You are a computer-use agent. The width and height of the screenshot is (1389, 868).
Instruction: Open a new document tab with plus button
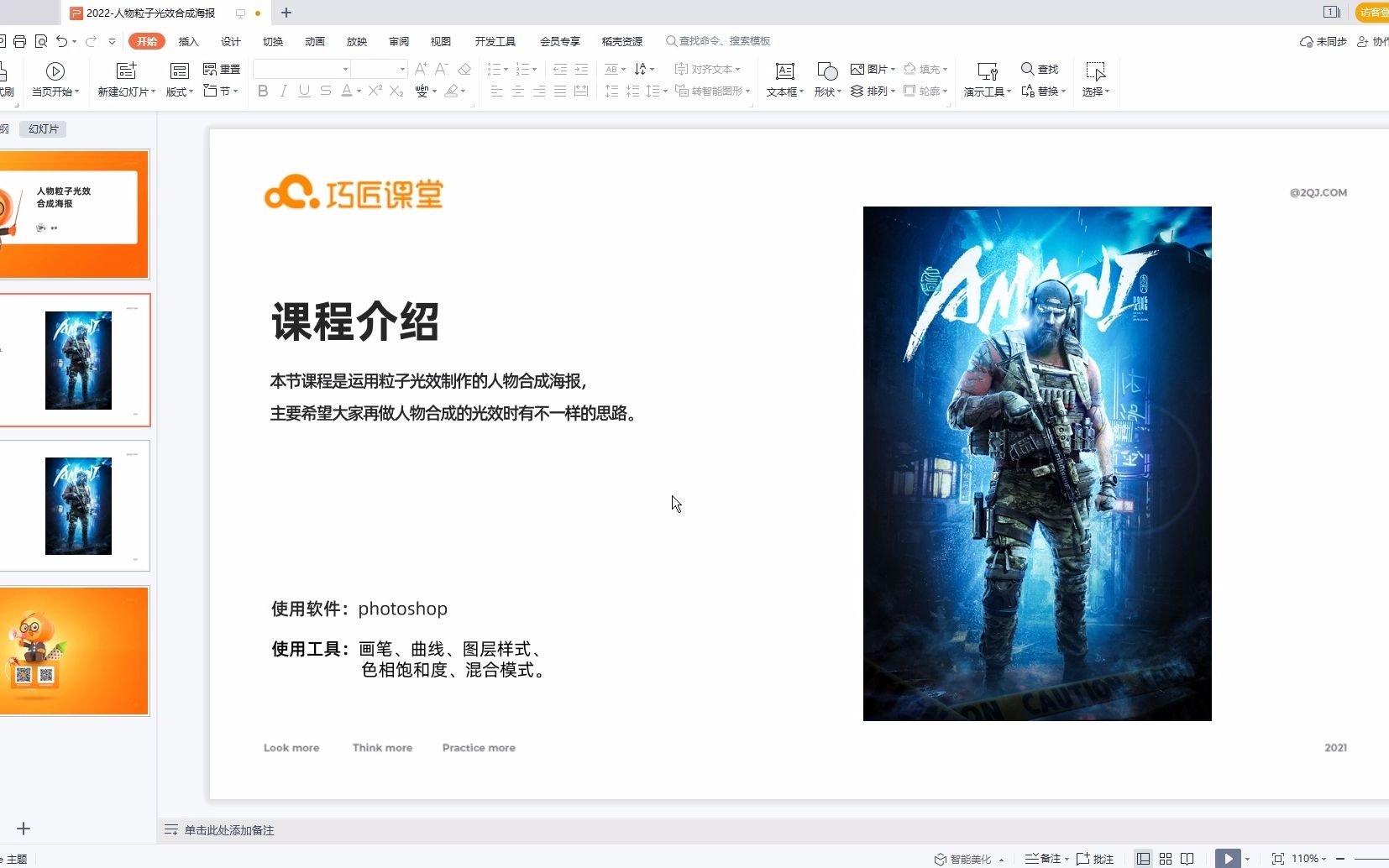click(286, 13)
